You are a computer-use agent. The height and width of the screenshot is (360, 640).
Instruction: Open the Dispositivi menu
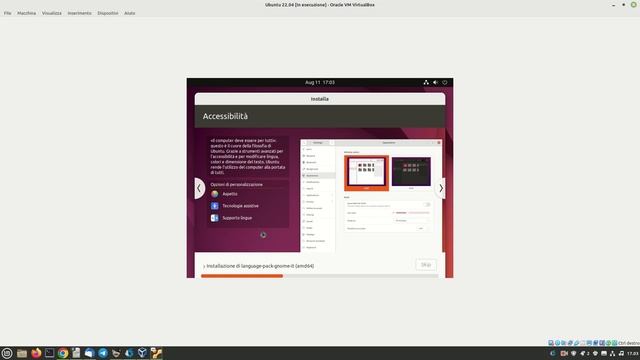108,13
